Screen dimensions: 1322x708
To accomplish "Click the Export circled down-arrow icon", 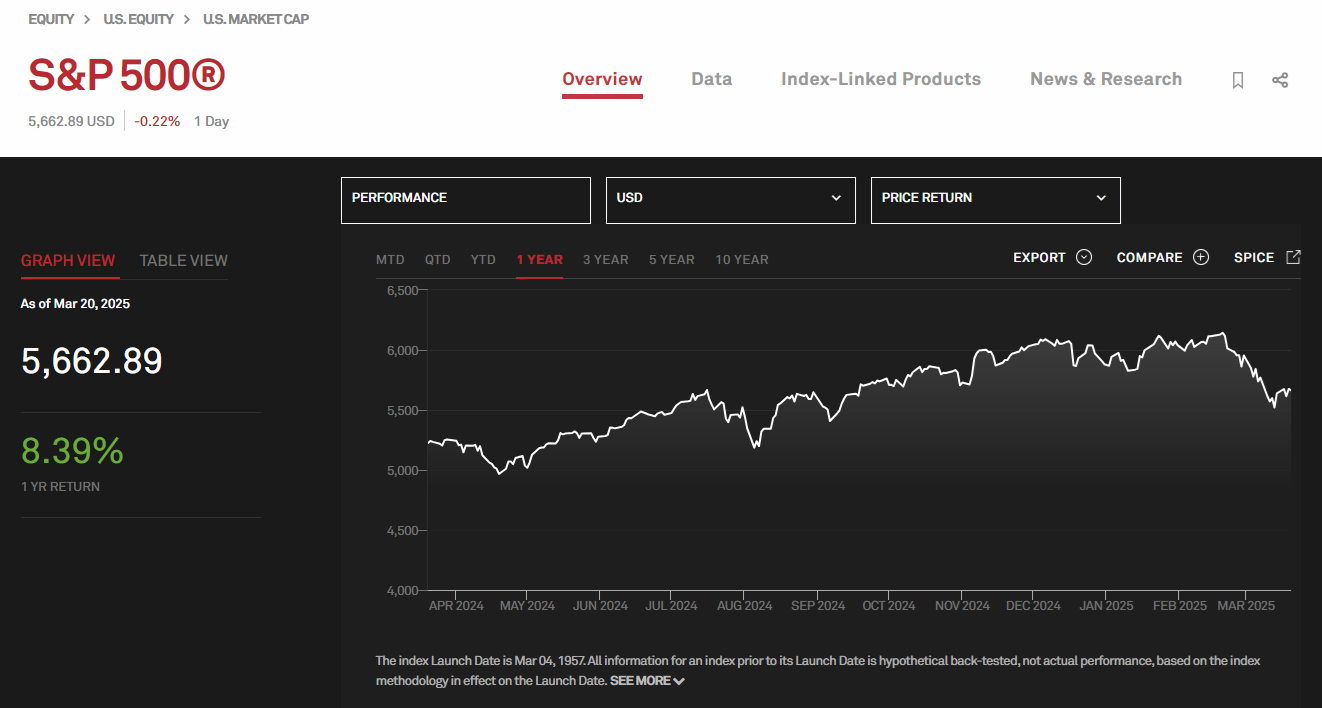I will tap(1084, 257).
